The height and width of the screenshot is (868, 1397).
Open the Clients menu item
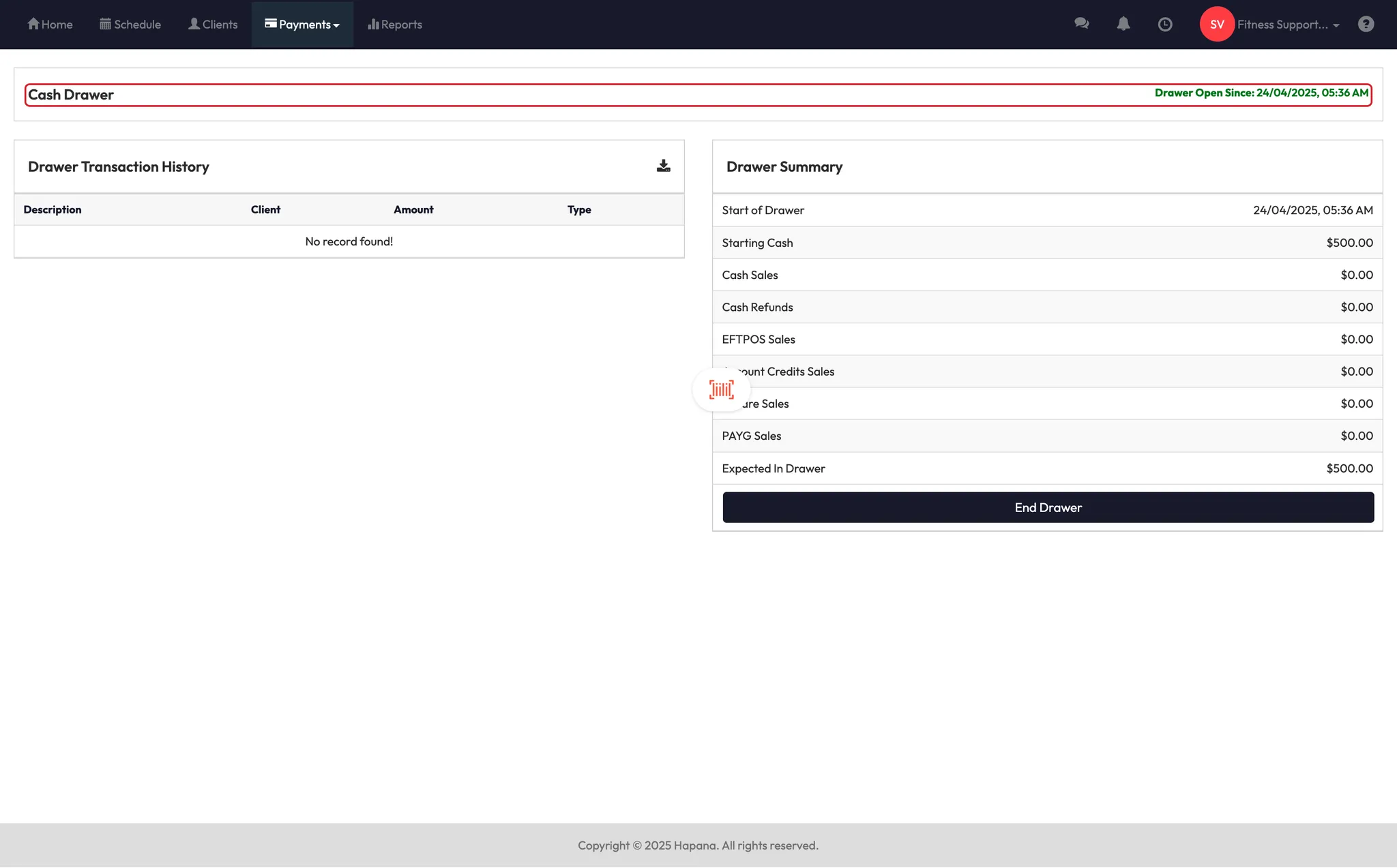click(x=213, y=25)
